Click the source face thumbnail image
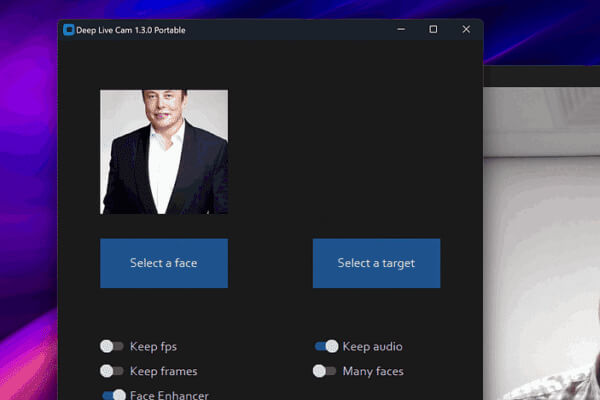This screenshot has width=600, height=400. click(x=164, y=152)
